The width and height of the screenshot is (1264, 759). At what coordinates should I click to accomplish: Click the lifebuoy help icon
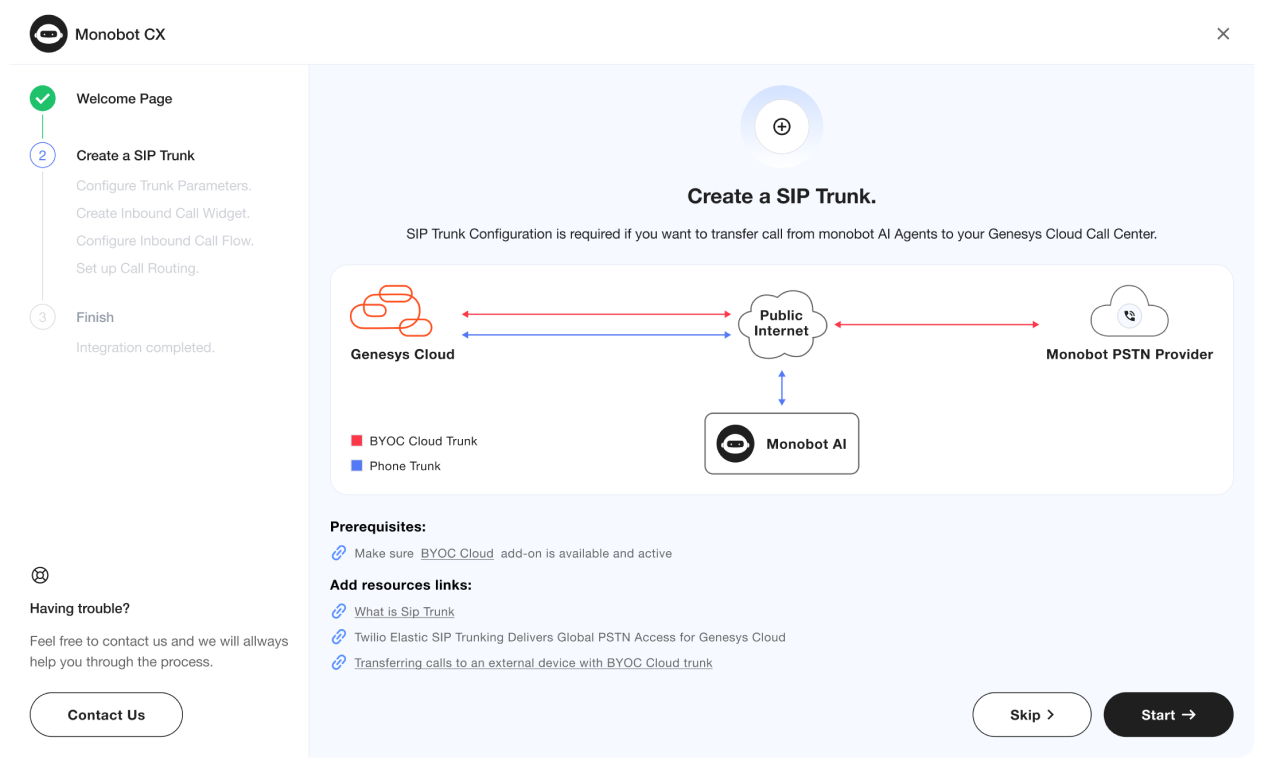click(40, 575)
